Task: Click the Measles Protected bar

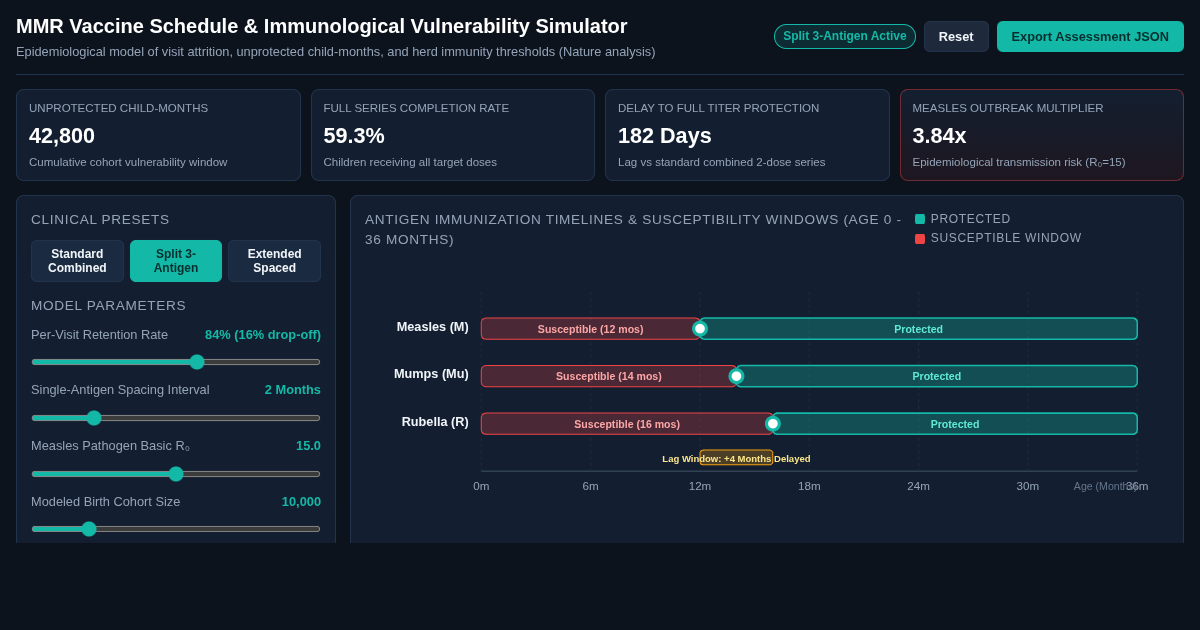Action: [x=918, y=329]
